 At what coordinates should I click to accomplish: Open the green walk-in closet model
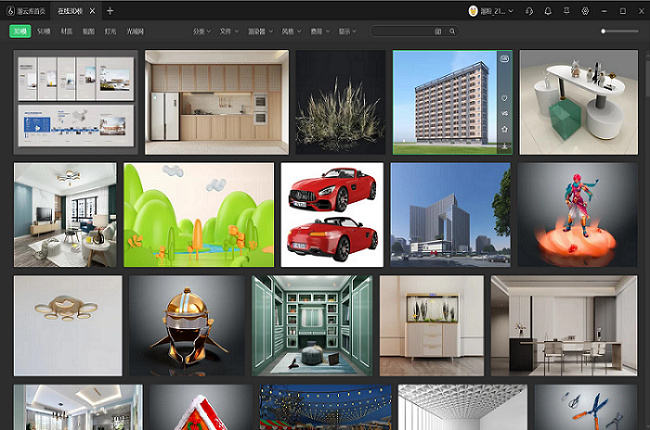click(312, 326)
